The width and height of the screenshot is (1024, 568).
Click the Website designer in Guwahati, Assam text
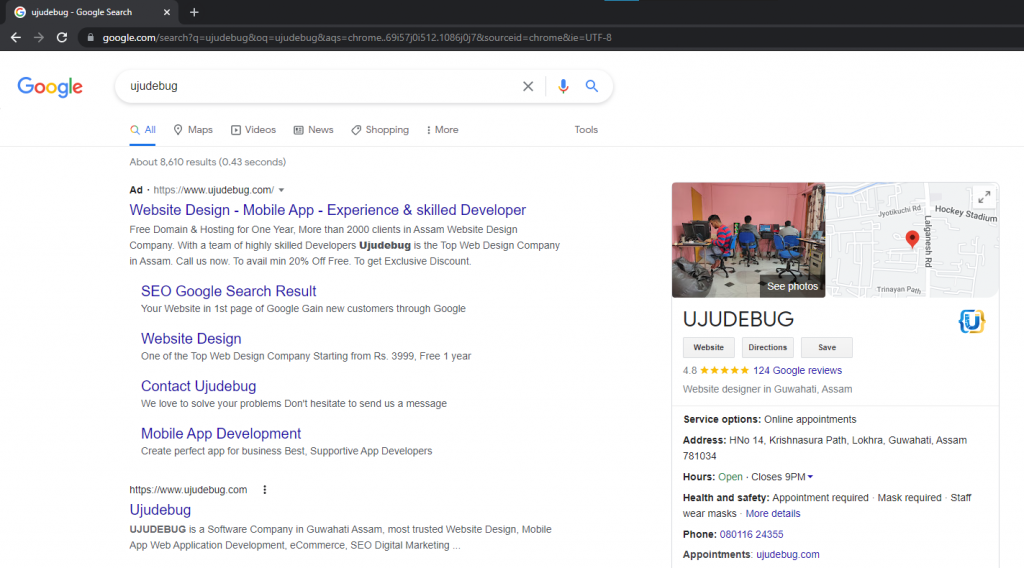(767, 389)
